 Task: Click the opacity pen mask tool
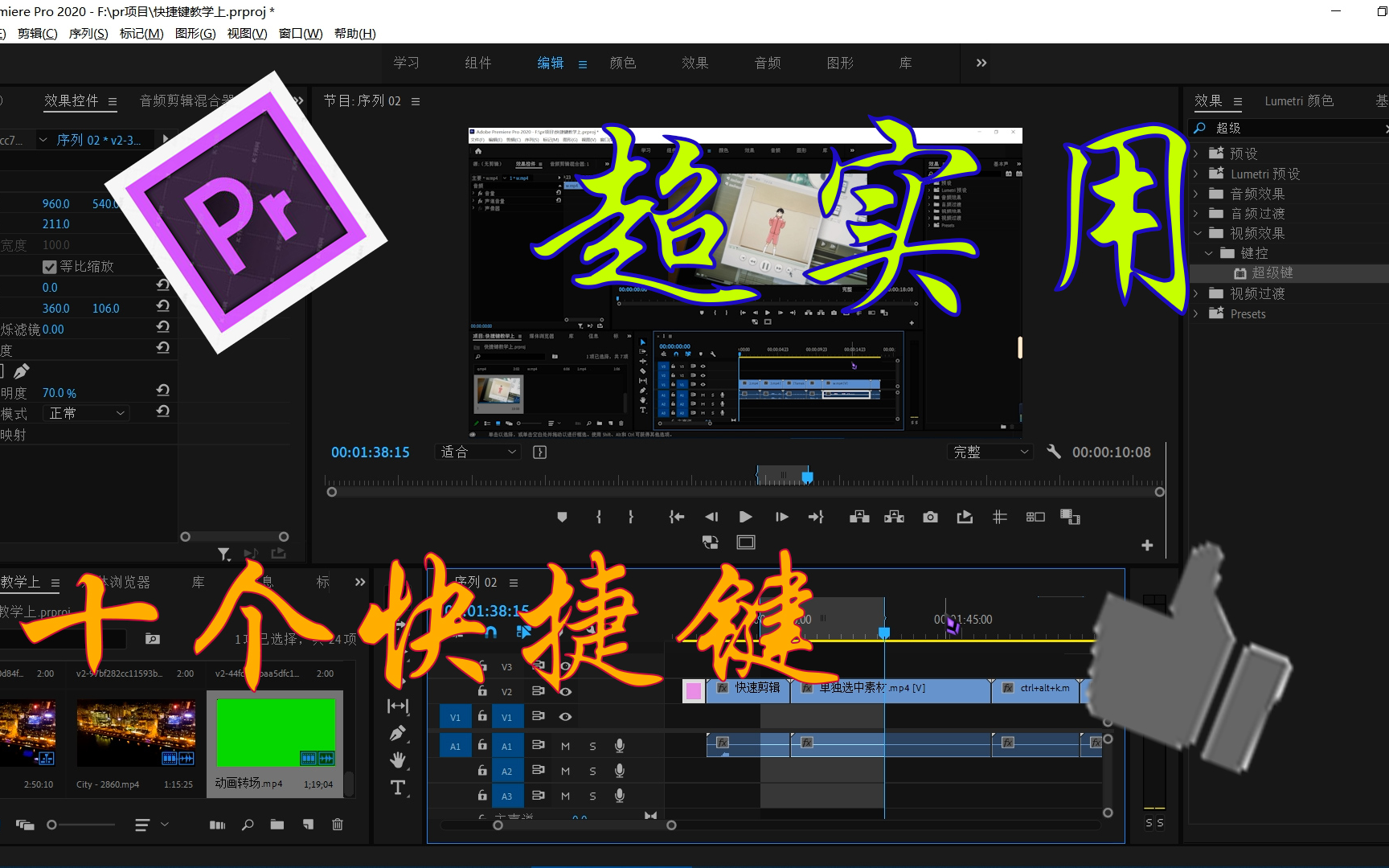point(22,371)
